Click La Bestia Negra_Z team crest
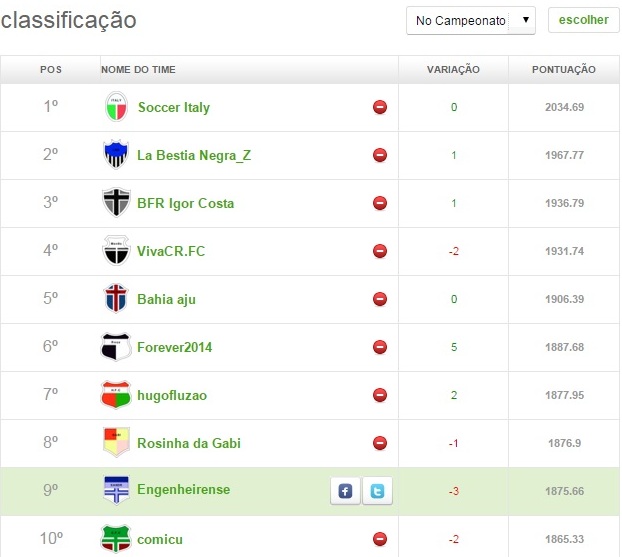622x557 pixels. pyautogui.click(x=117, y=155)
